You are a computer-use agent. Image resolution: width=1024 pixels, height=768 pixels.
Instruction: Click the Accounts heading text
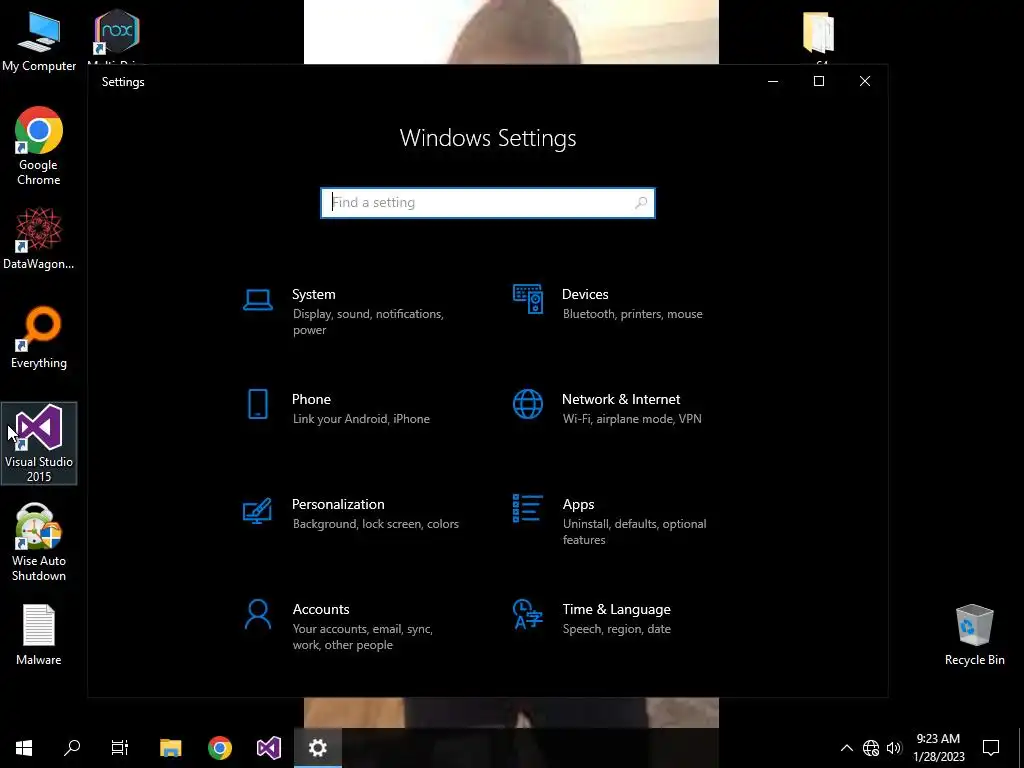click(x=321, y=609)
